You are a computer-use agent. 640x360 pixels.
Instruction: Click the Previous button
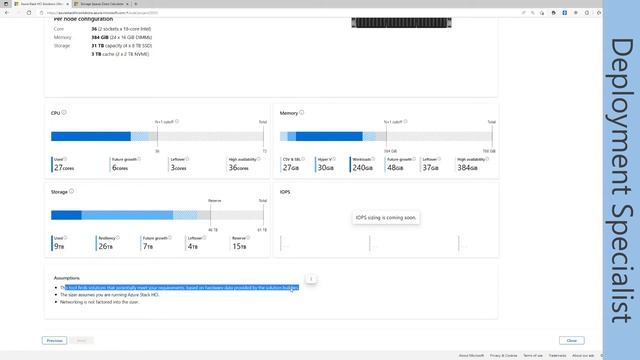54,340
